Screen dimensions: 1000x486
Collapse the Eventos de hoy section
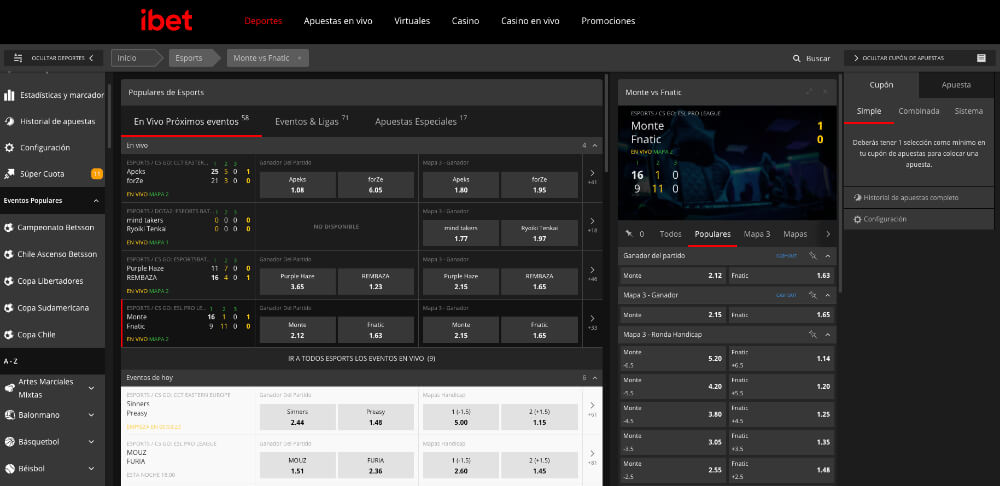594,378
